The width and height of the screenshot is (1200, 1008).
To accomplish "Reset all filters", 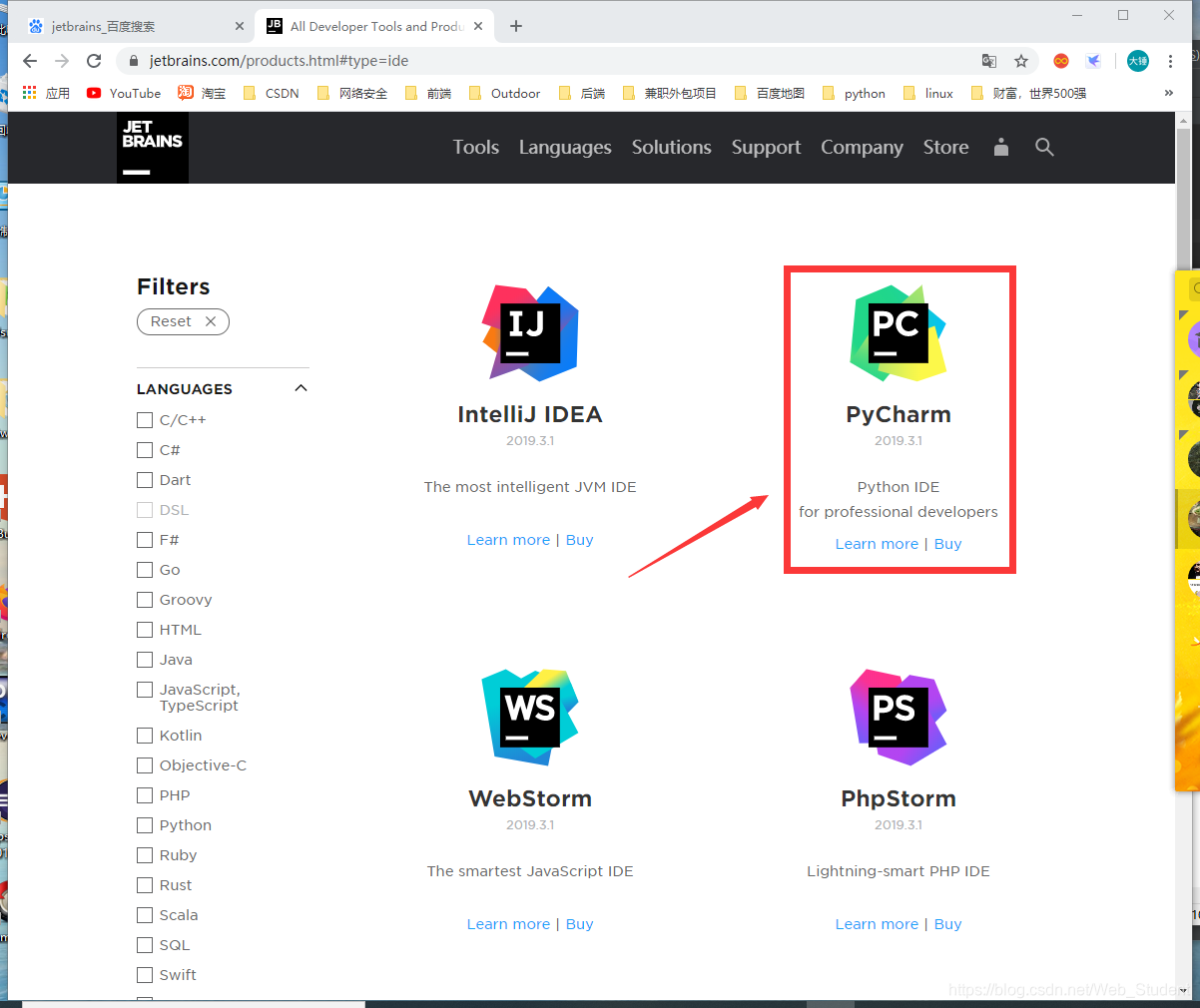I will (x=183, y=321).
